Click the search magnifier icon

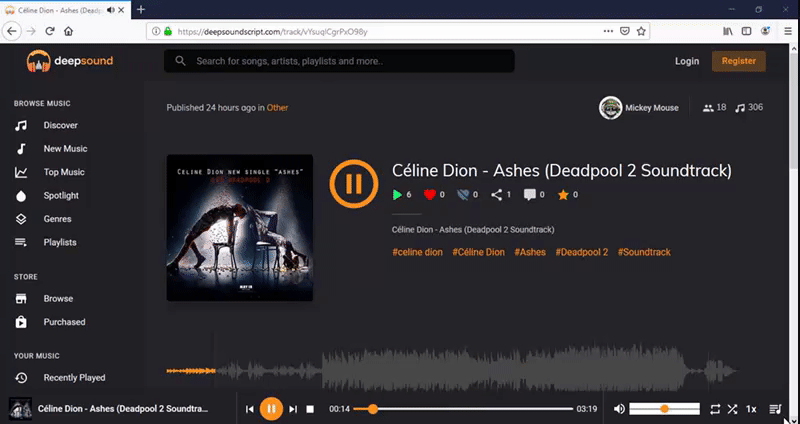[x=180, y=61]
